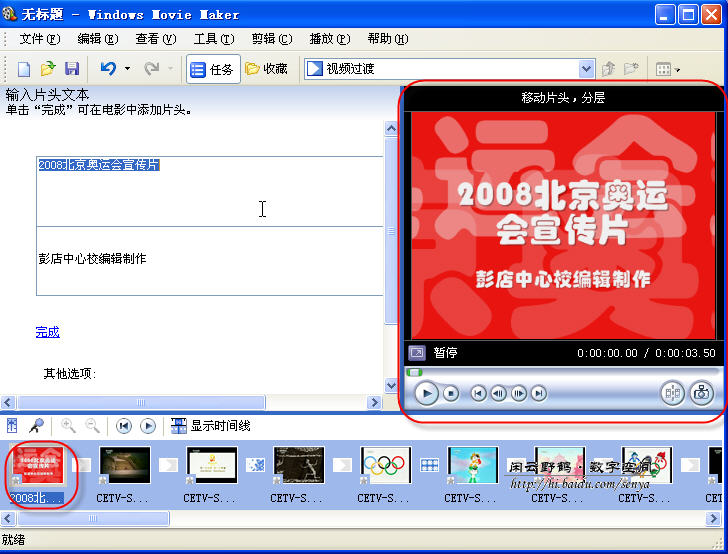This screenshot has width=728, height=554.
Task: Select the Olympic rings clip thumbnail
Action: (386, 465)
